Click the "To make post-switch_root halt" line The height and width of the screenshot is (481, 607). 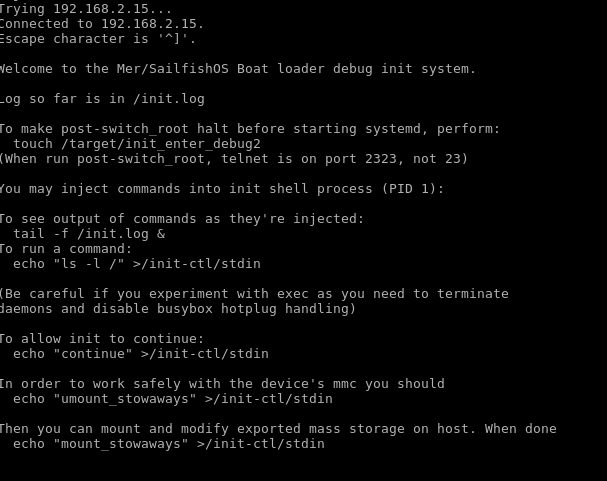(250, 128)
